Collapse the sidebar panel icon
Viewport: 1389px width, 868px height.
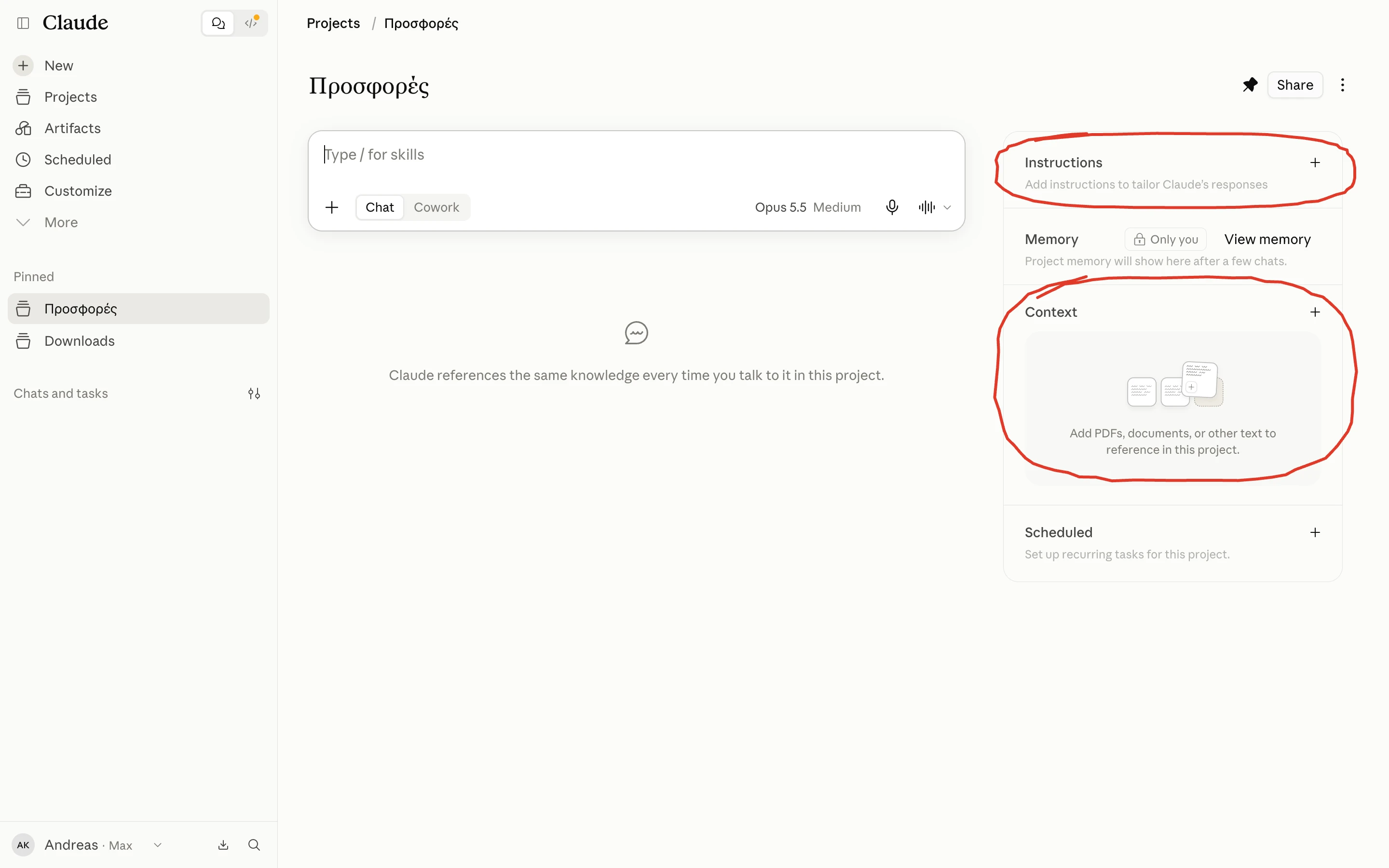[x=23, y=23]
